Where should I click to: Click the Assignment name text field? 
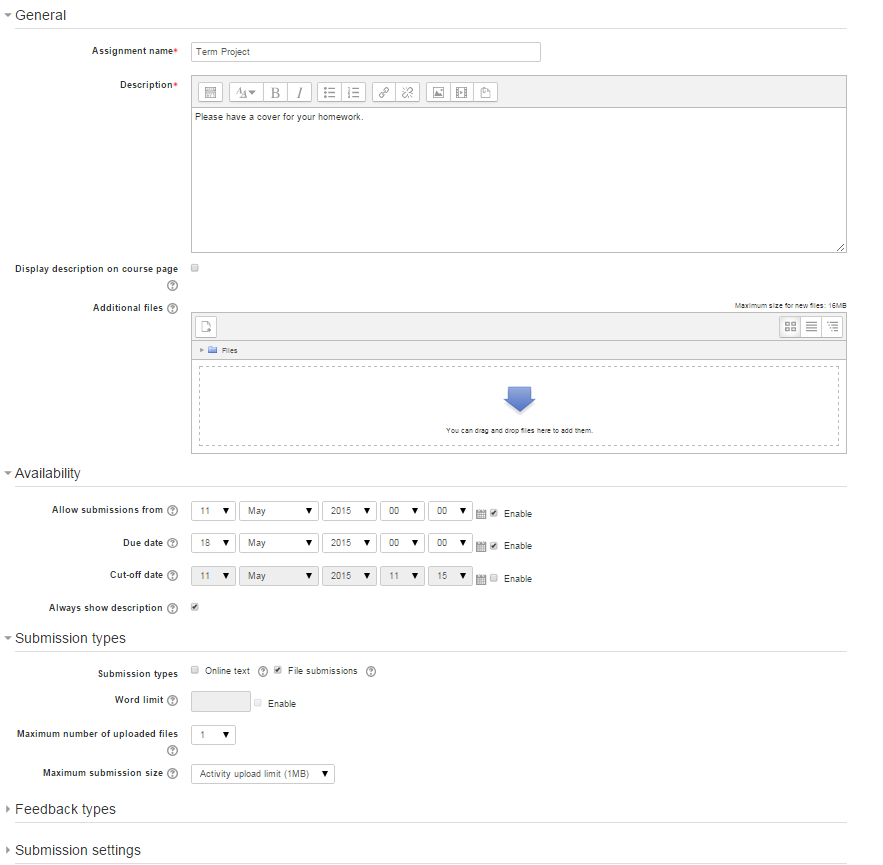click(365, 52)
